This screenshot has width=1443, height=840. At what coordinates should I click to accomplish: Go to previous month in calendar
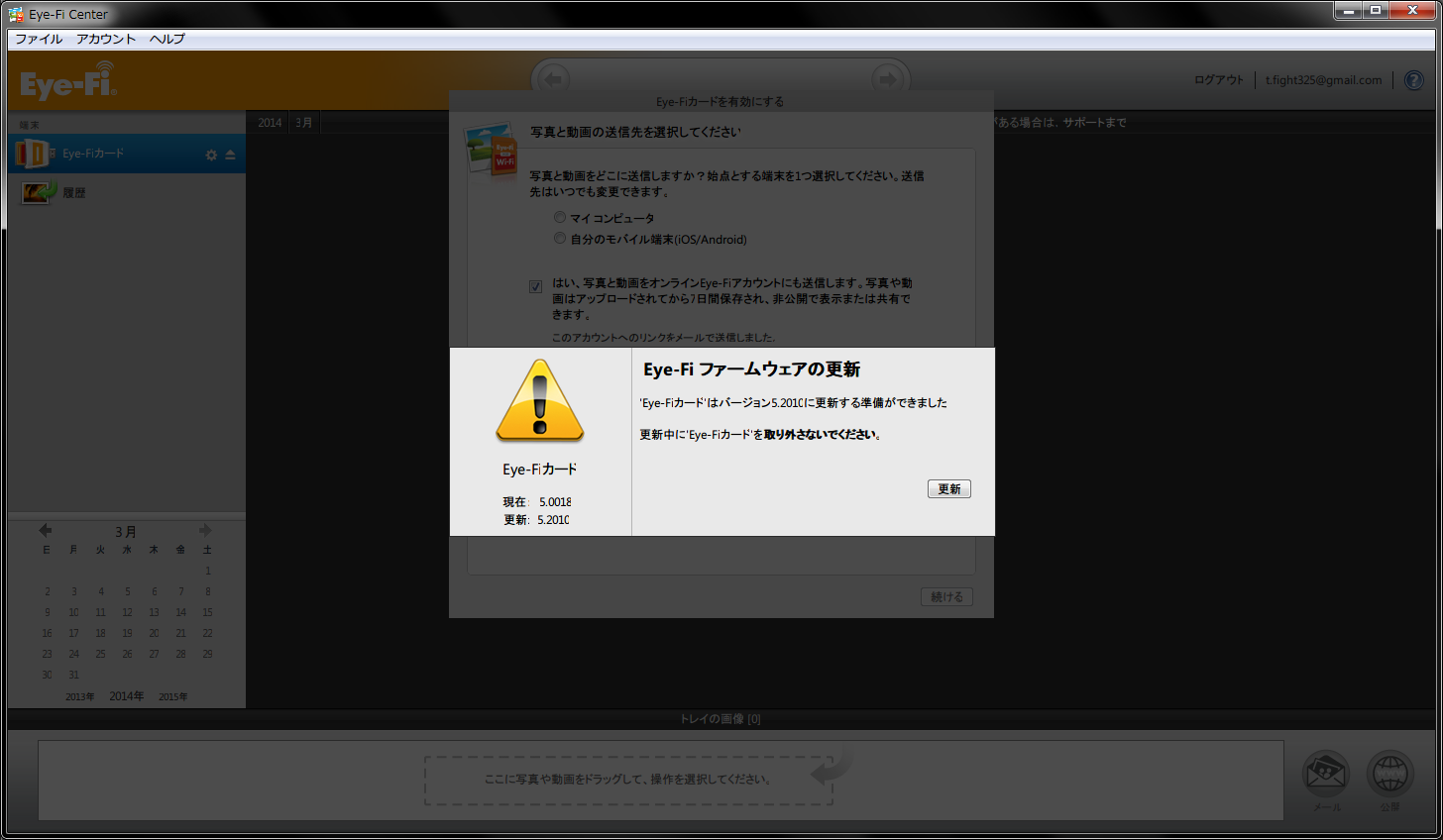coord(45,530)
